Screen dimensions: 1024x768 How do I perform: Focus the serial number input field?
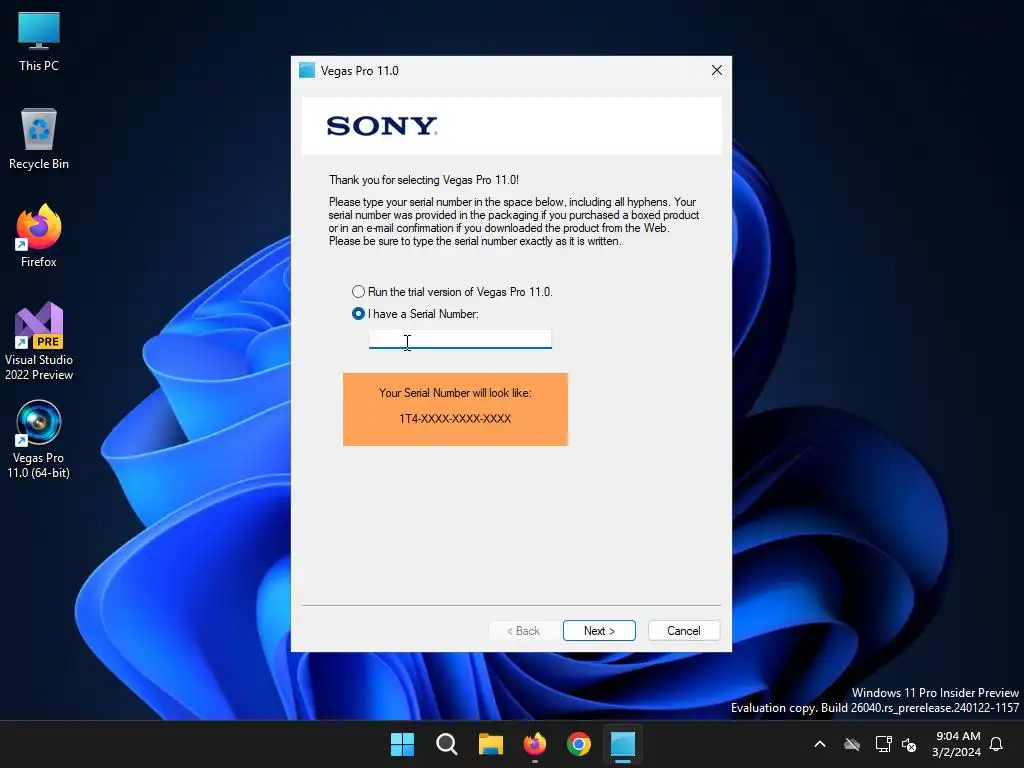coord(460,339)
